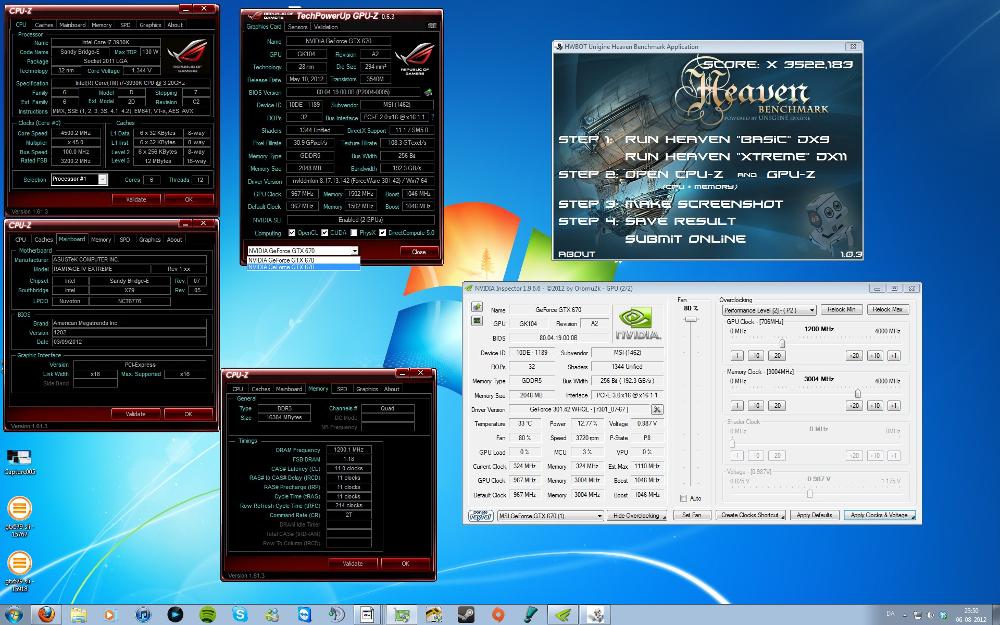The height and width of the screenshot is (625, 1000).
Task: Click the Fan speed slider handle in Inspector
Action: tap(690, 320)
